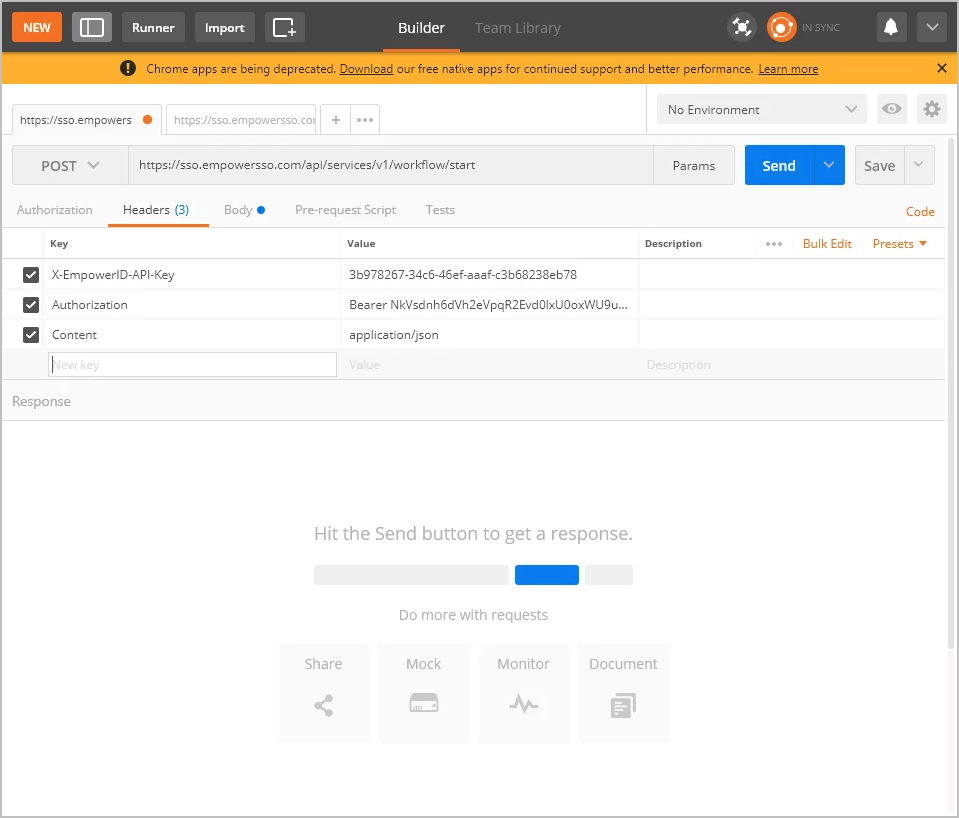Open the Team Library tab
Screen dimensions: 959x818
517,28
